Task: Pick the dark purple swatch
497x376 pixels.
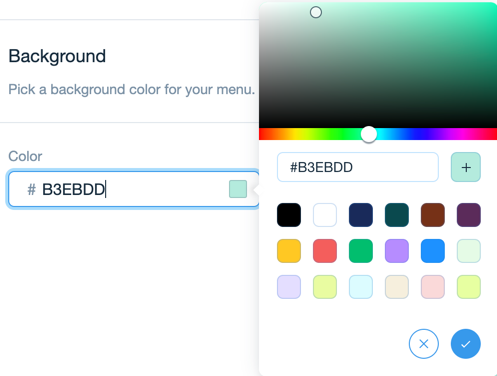Action: pyautogui.click(x=469, y=215)
